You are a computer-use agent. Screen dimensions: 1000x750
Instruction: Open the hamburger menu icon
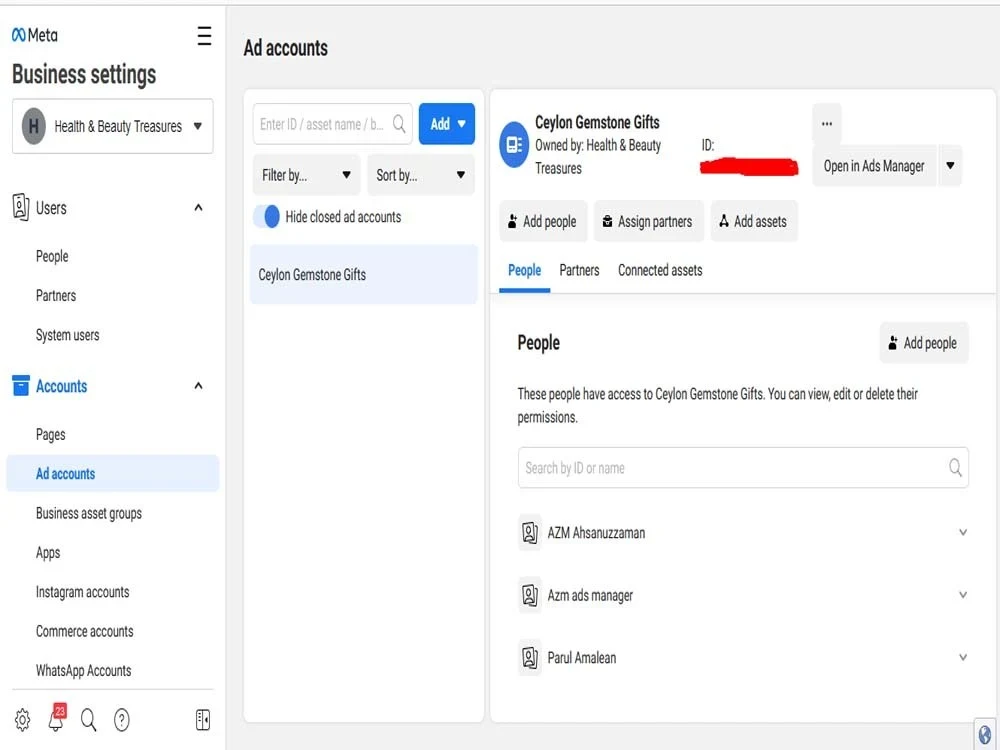(x=204, y=36)
